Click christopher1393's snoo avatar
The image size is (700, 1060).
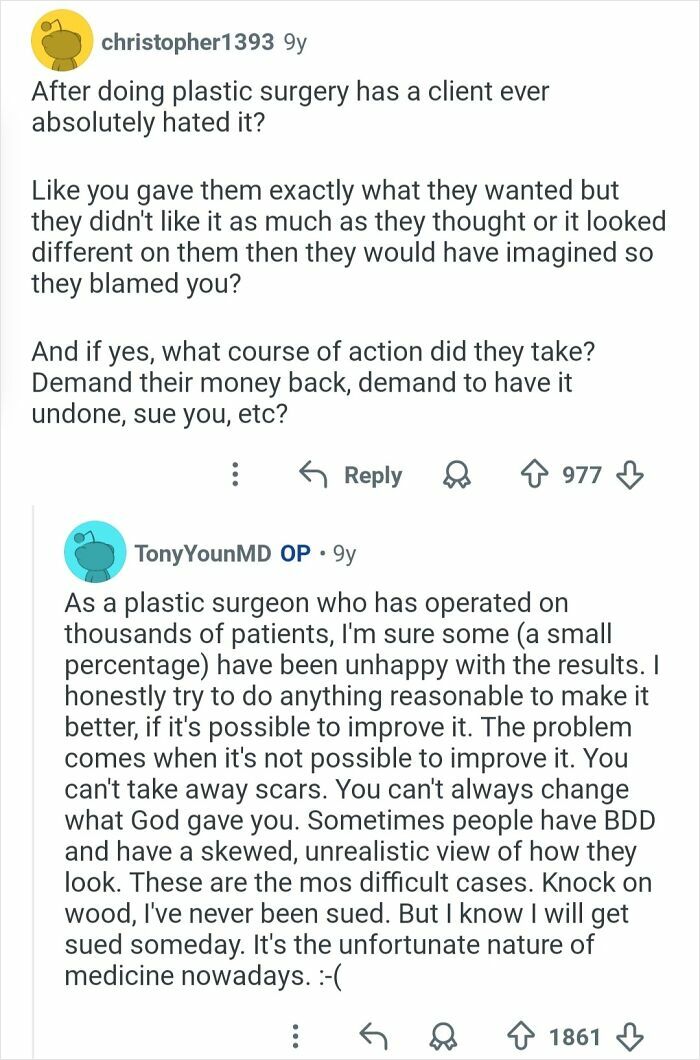(x=63, y=38)
